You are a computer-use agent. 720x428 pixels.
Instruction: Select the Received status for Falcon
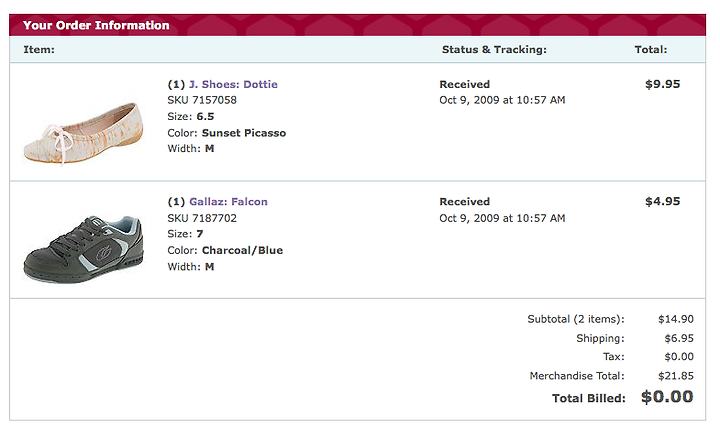465,202
